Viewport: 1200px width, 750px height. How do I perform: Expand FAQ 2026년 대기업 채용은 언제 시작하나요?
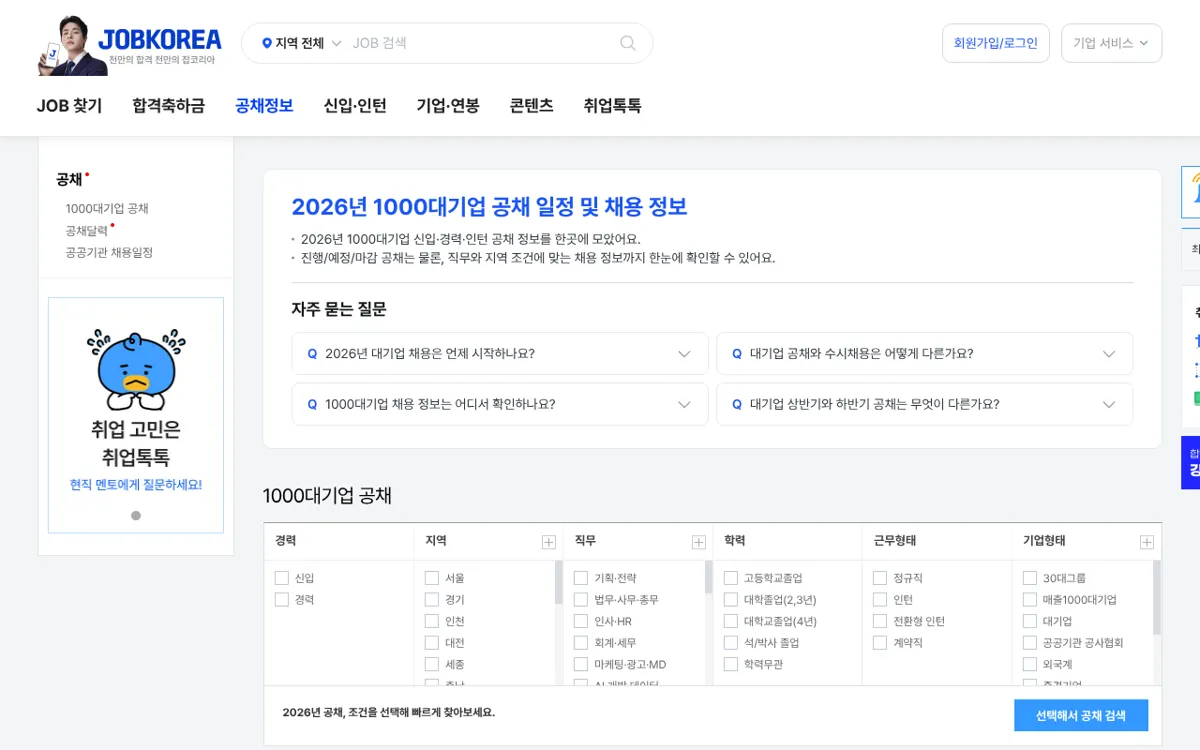click(x=500, y=354)
